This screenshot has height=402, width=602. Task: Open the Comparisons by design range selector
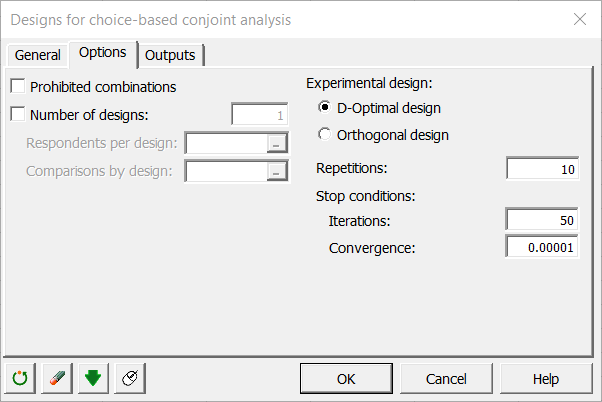276,171
